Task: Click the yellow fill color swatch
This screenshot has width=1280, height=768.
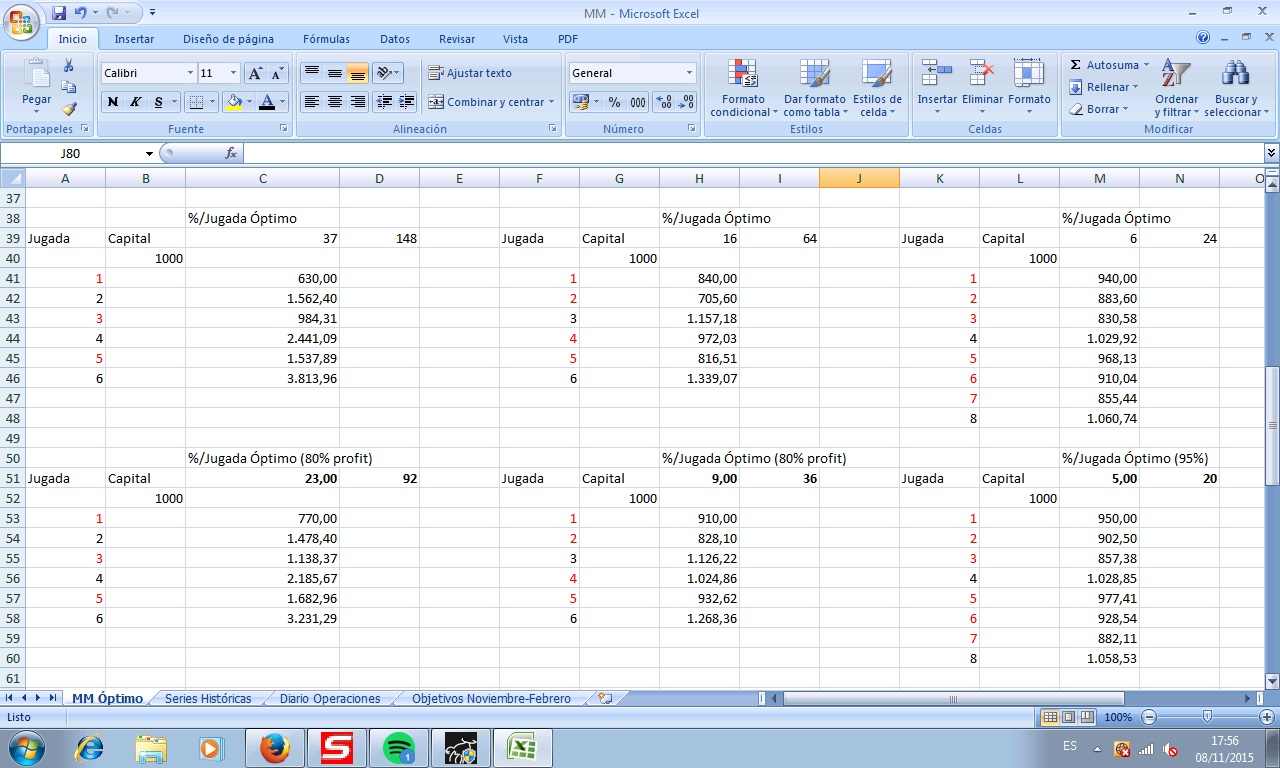Action: (234, 102)
